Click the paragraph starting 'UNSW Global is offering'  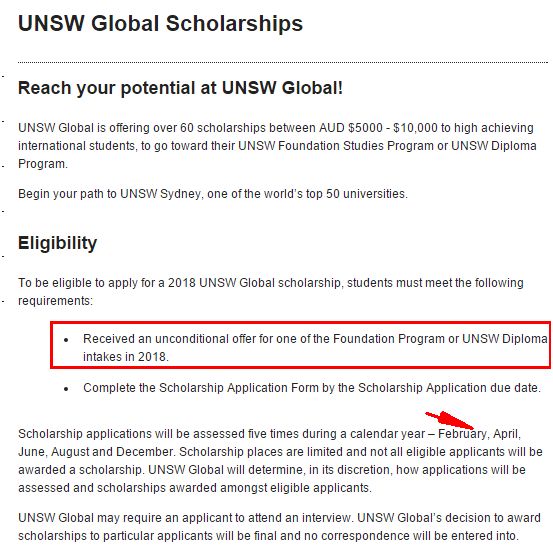[277, 146]
